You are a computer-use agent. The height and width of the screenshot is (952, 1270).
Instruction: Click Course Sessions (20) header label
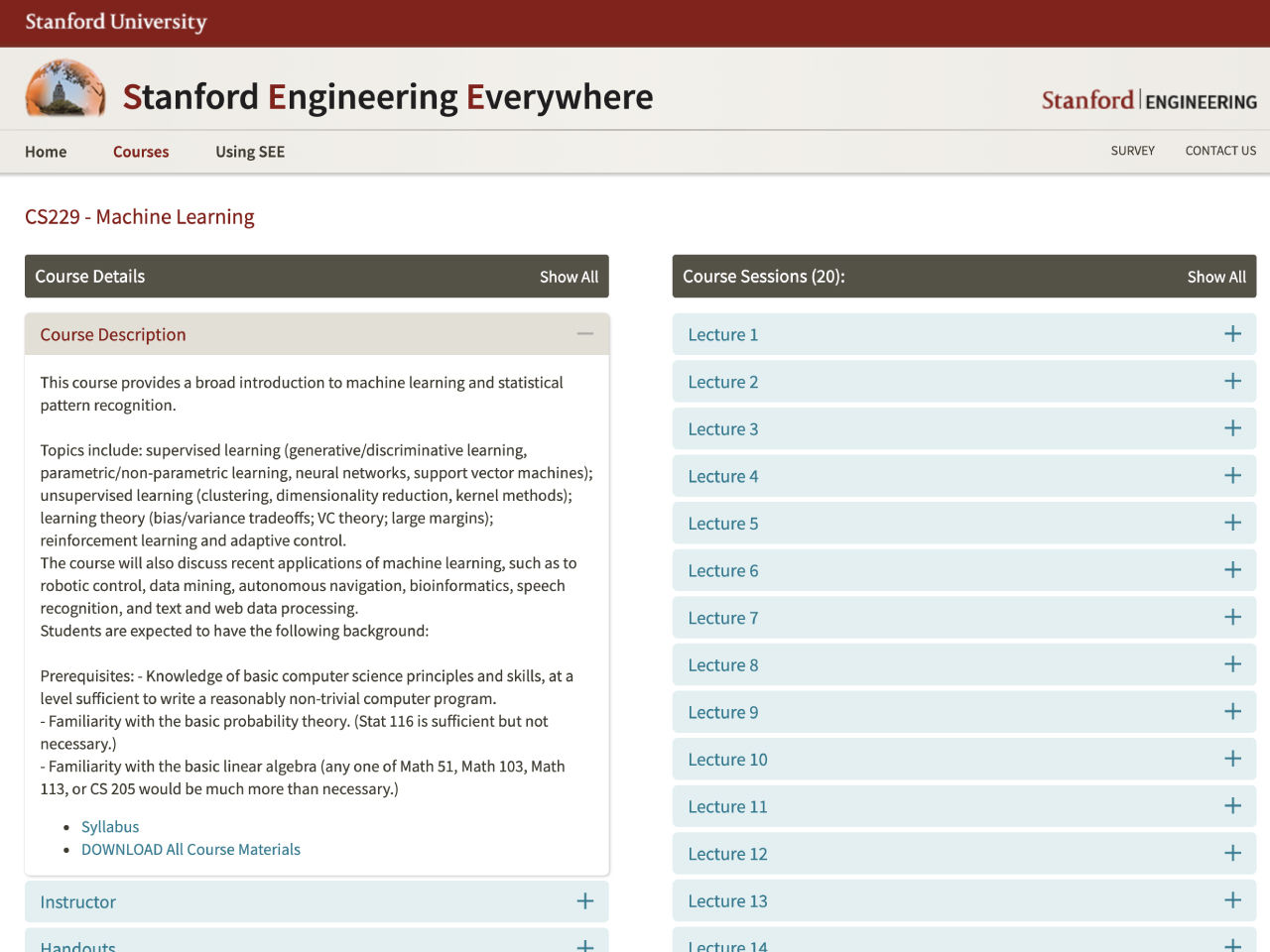click(x=764, y=277)
